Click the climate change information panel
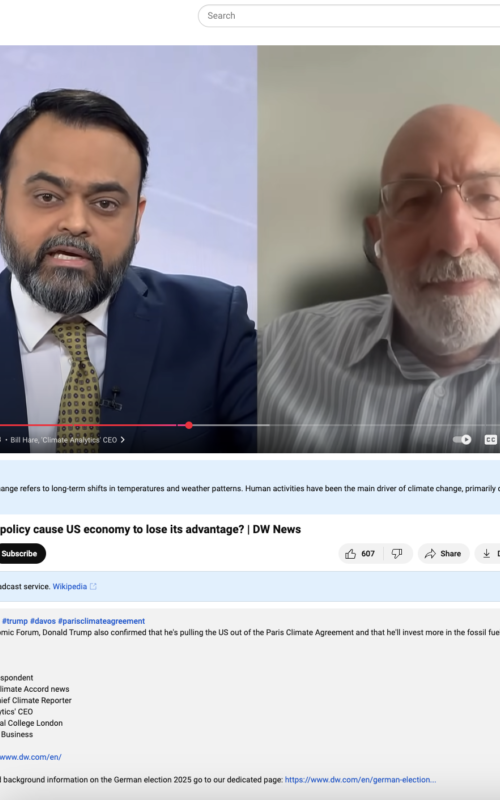The height and width of the screenshot is (800, 500). (x=250, y=488)
